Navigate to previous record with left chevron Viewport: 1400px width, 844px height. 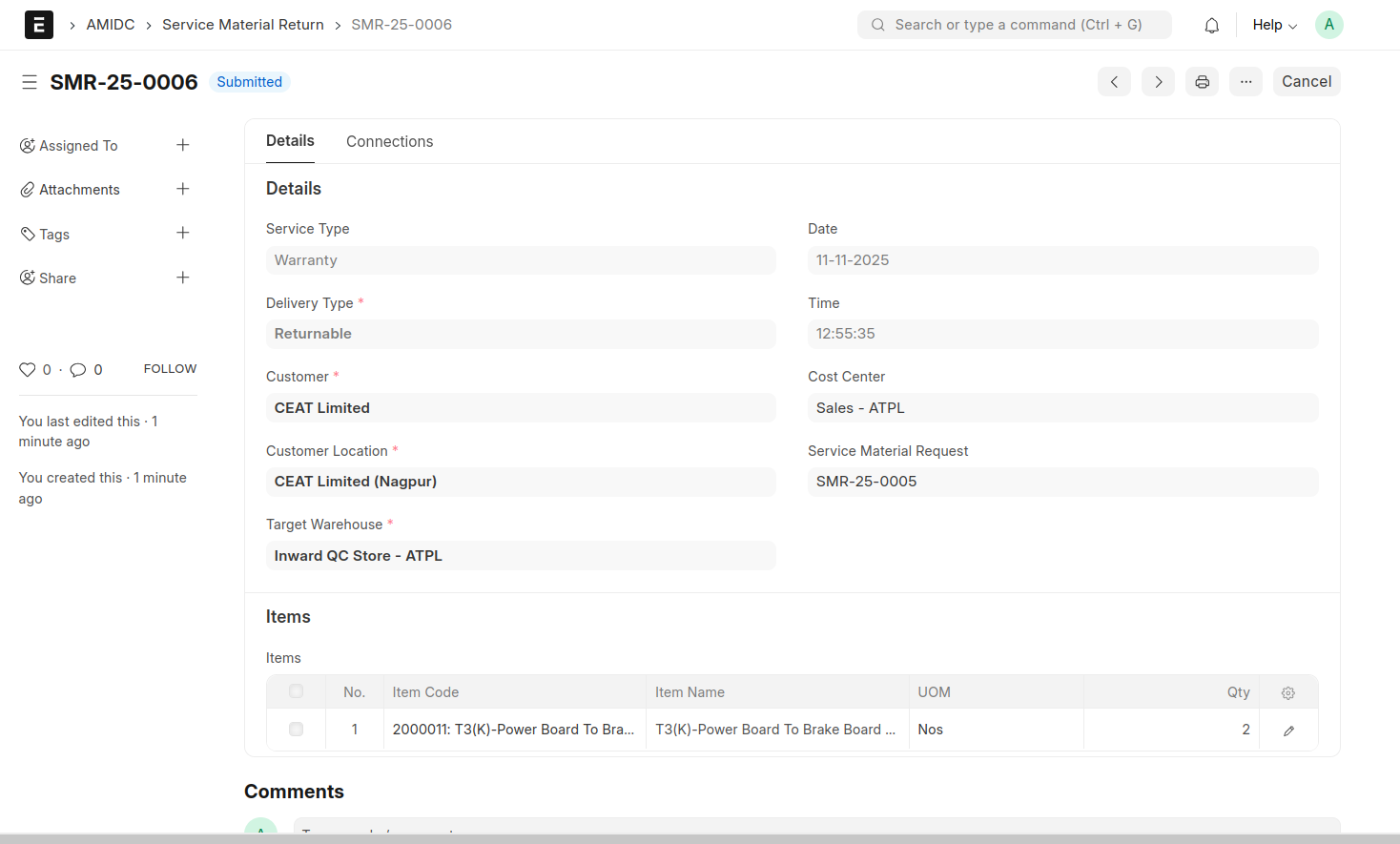click(x=1114, y=81)
